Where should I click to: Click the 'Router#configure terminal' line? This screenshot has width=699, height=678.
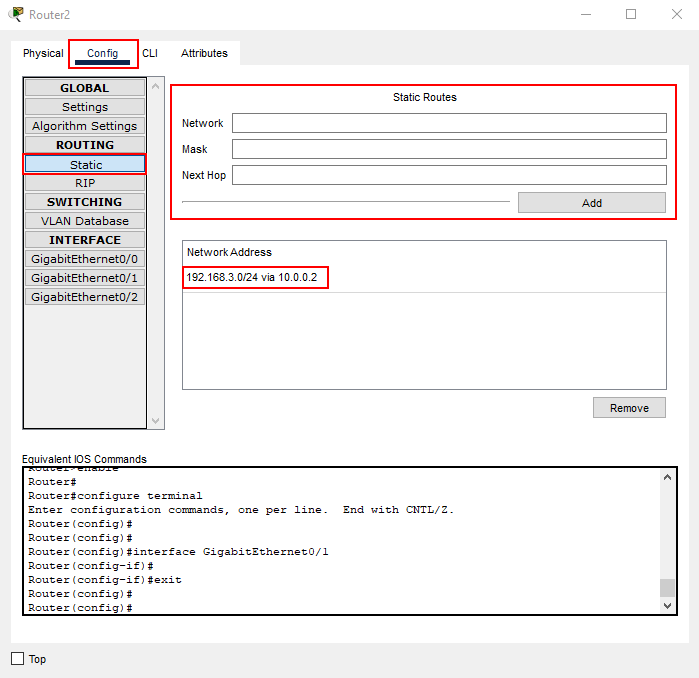pyautogui.click(x=115, y=496)
